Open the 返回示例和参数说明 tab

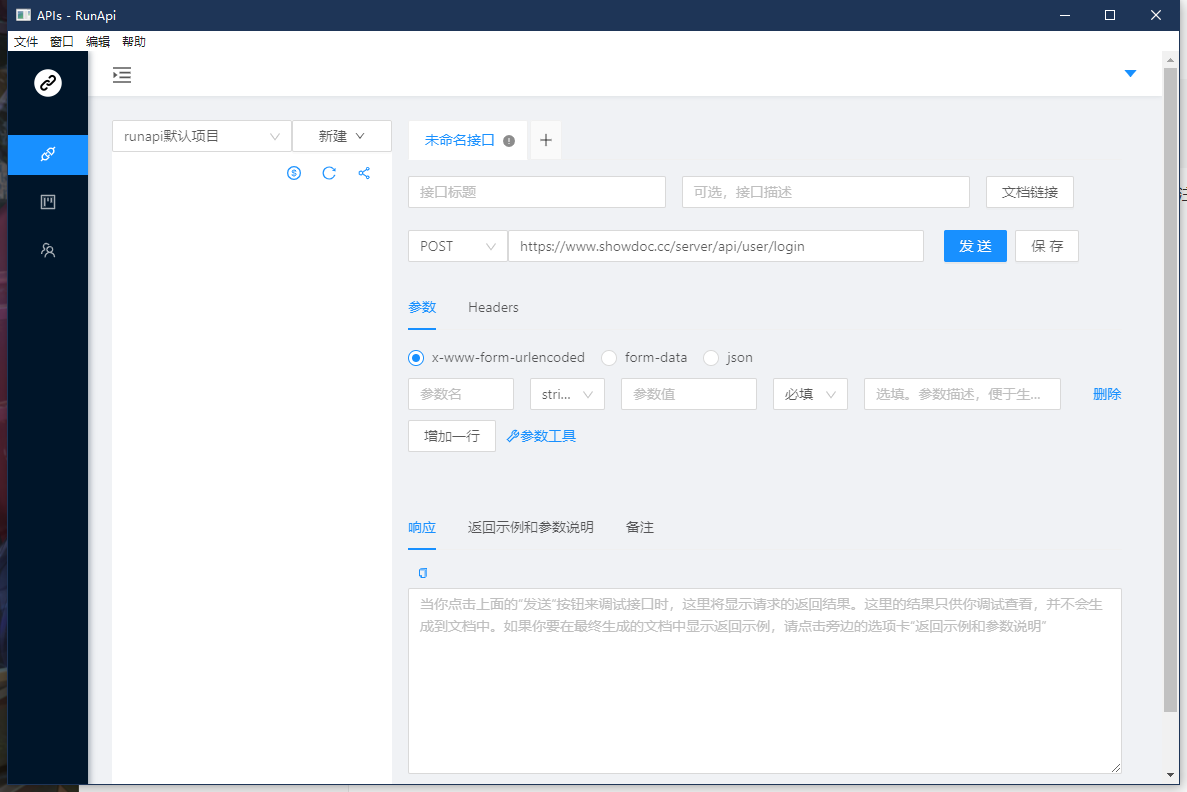click(530, 527)
